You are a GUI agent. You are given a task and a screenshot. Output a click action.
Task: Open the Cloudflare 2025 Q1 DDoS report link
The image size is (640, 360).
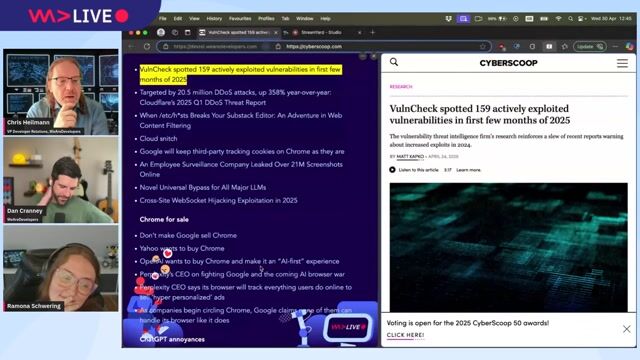(x=236, y=98)
